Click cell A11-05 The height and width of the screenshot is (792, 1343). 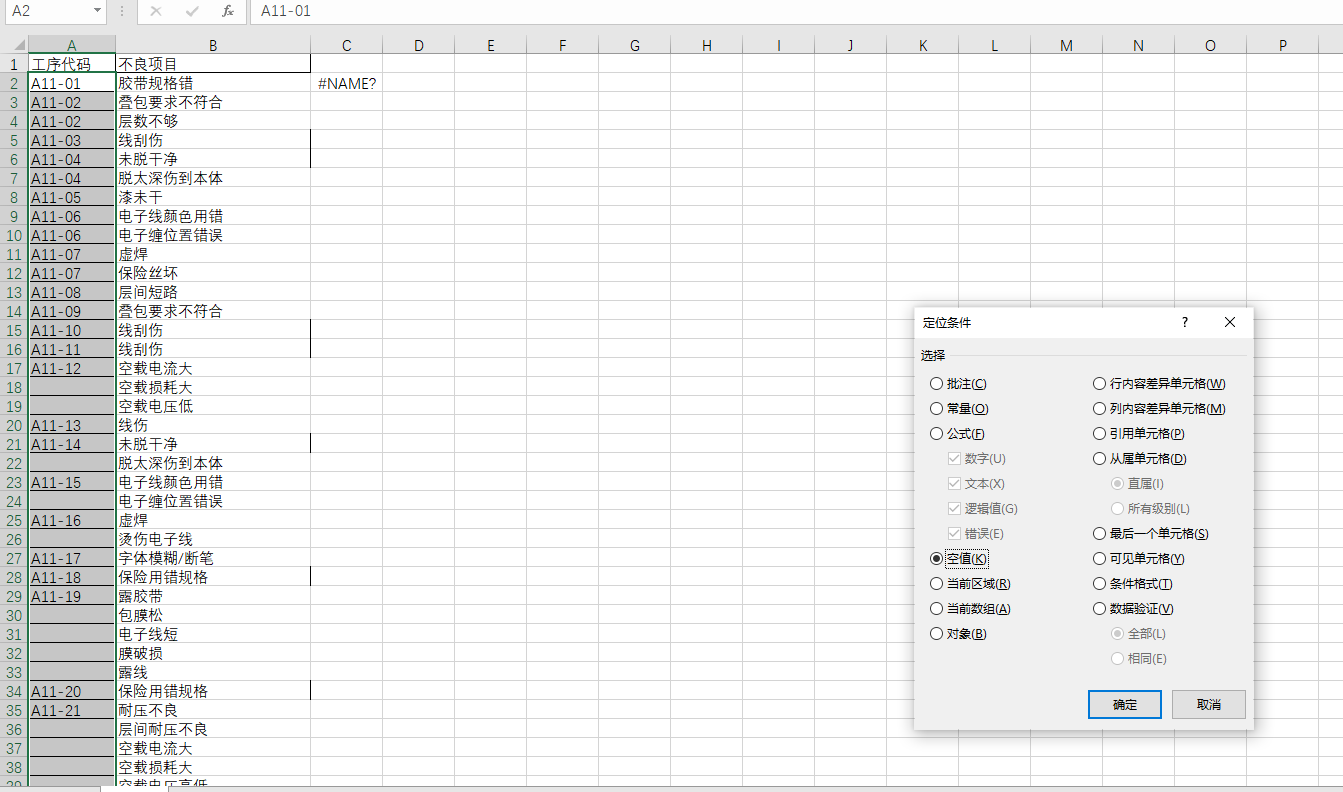(x=72, y=197)
